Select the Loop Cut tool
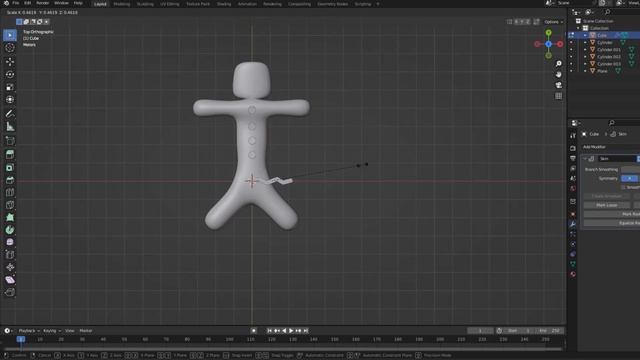The height and width of the screenshot is (360, 640). pyautogui.click(x=10, y=192)
